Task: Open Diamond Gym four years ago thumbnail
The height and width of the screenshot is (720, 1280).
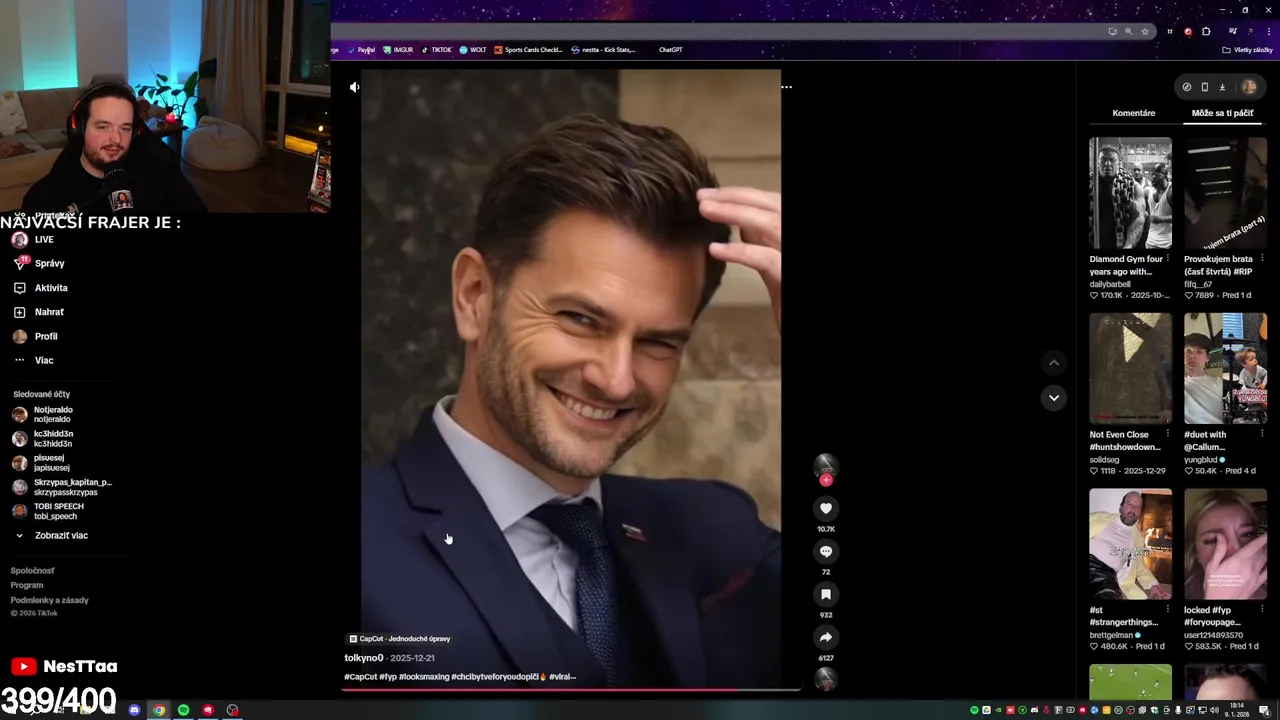Action: [x=1130, y=193]
